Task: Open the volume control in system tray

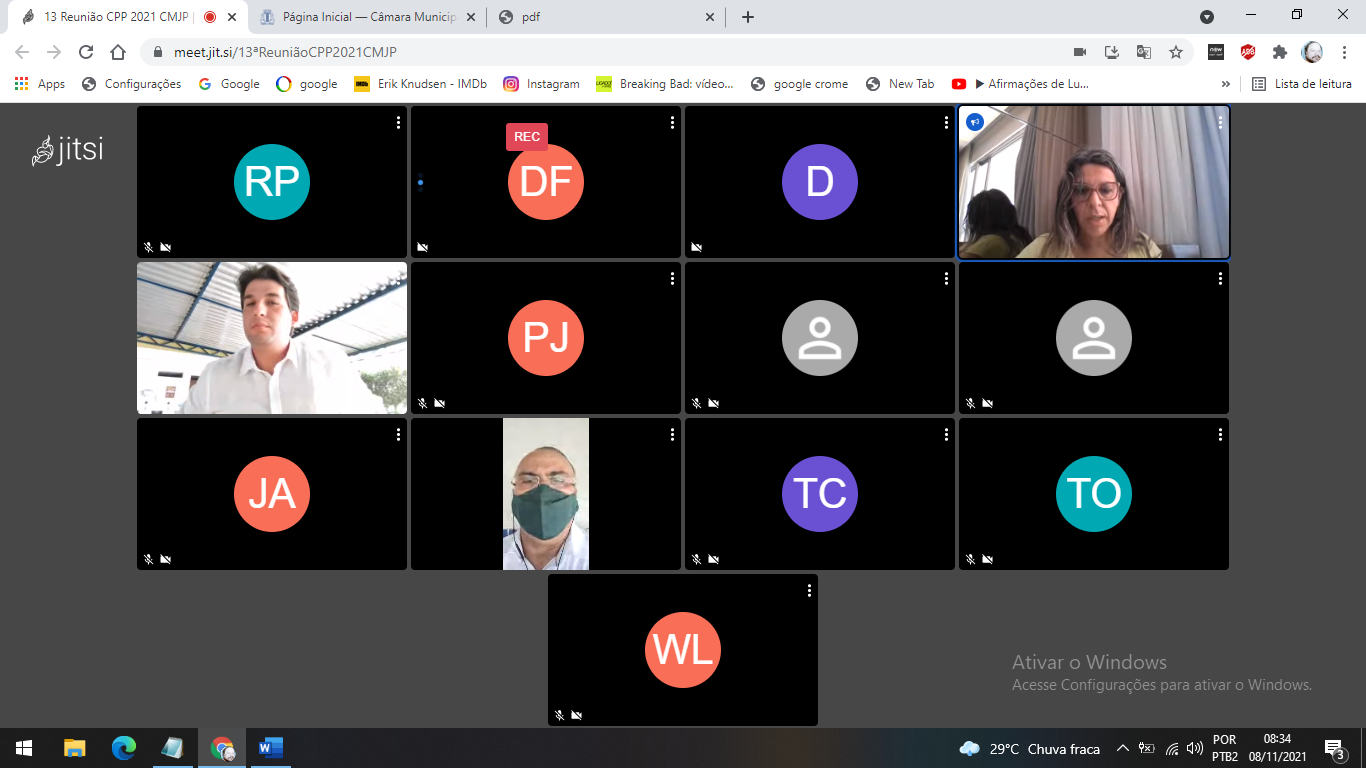Action: pos(1194,748)
